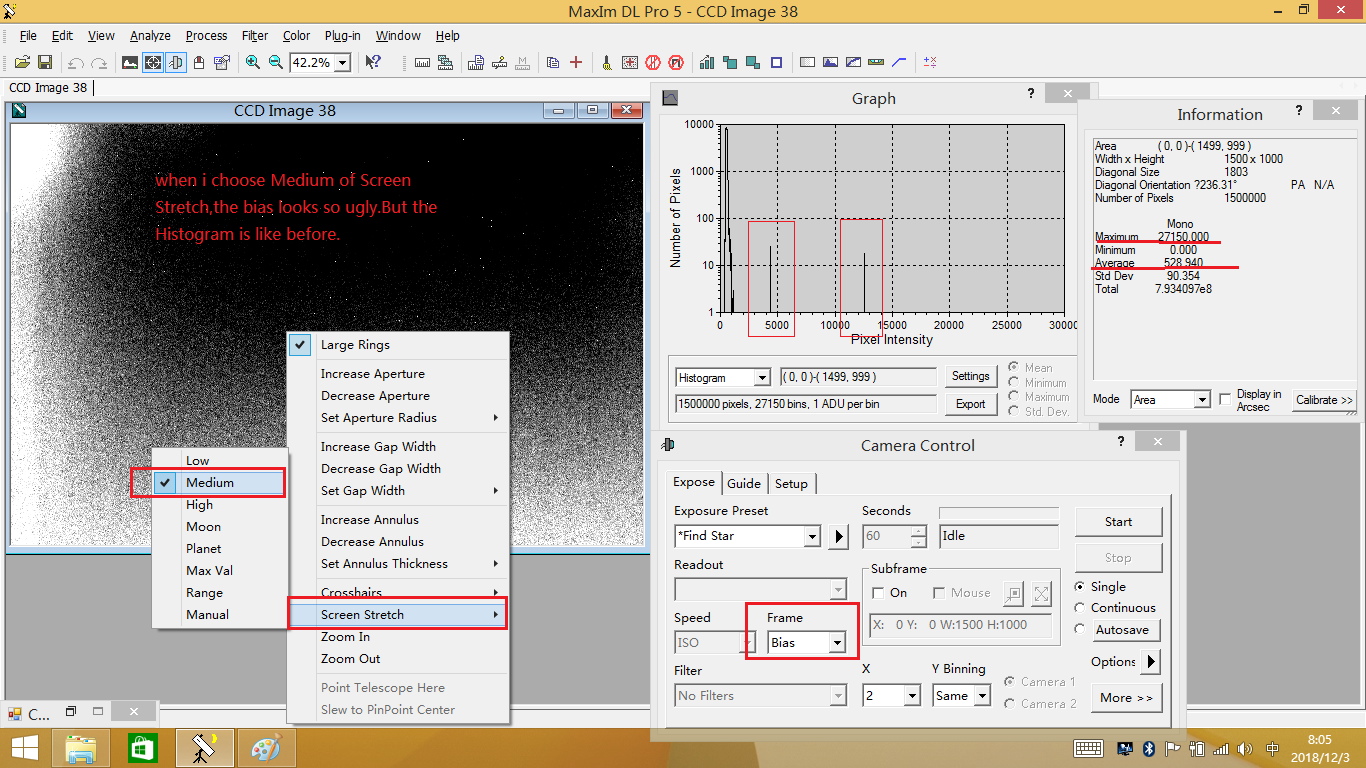Open the Frame type dropdown showing Bias
1366x768 pixels.
(x=836, y=642)
